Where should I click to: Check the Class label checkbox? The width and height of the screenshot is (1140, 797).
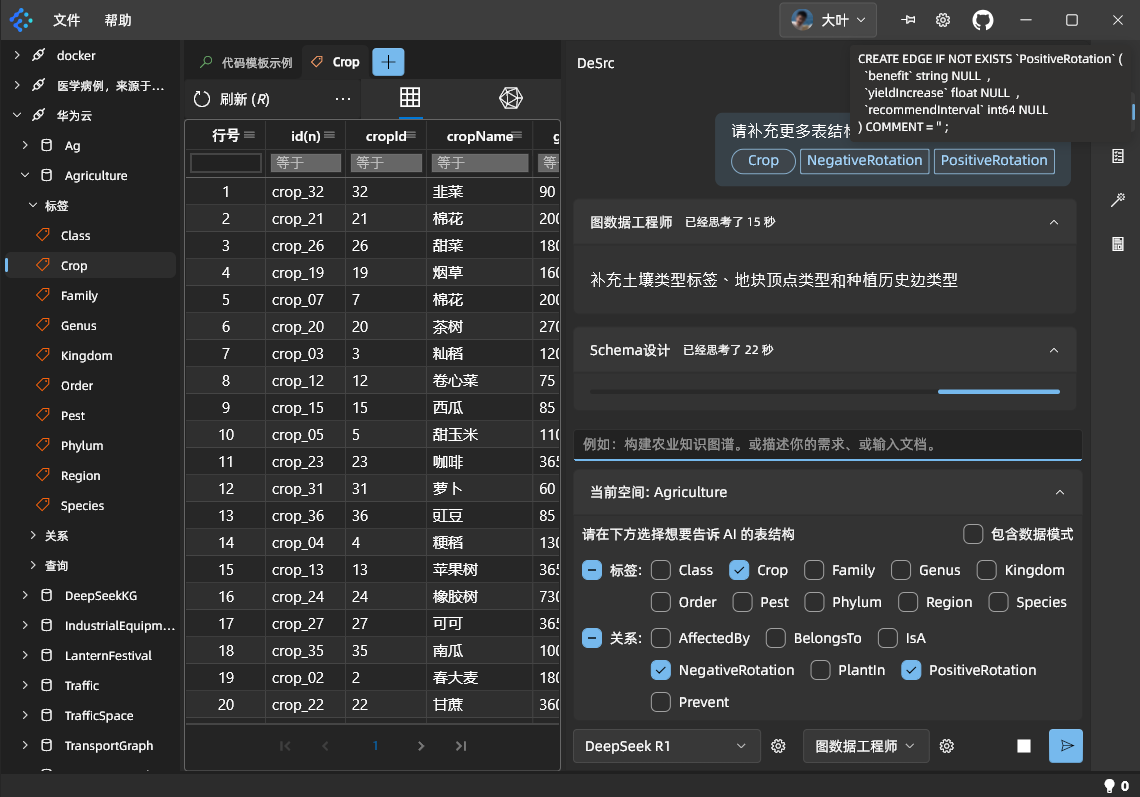click(661, 570)
